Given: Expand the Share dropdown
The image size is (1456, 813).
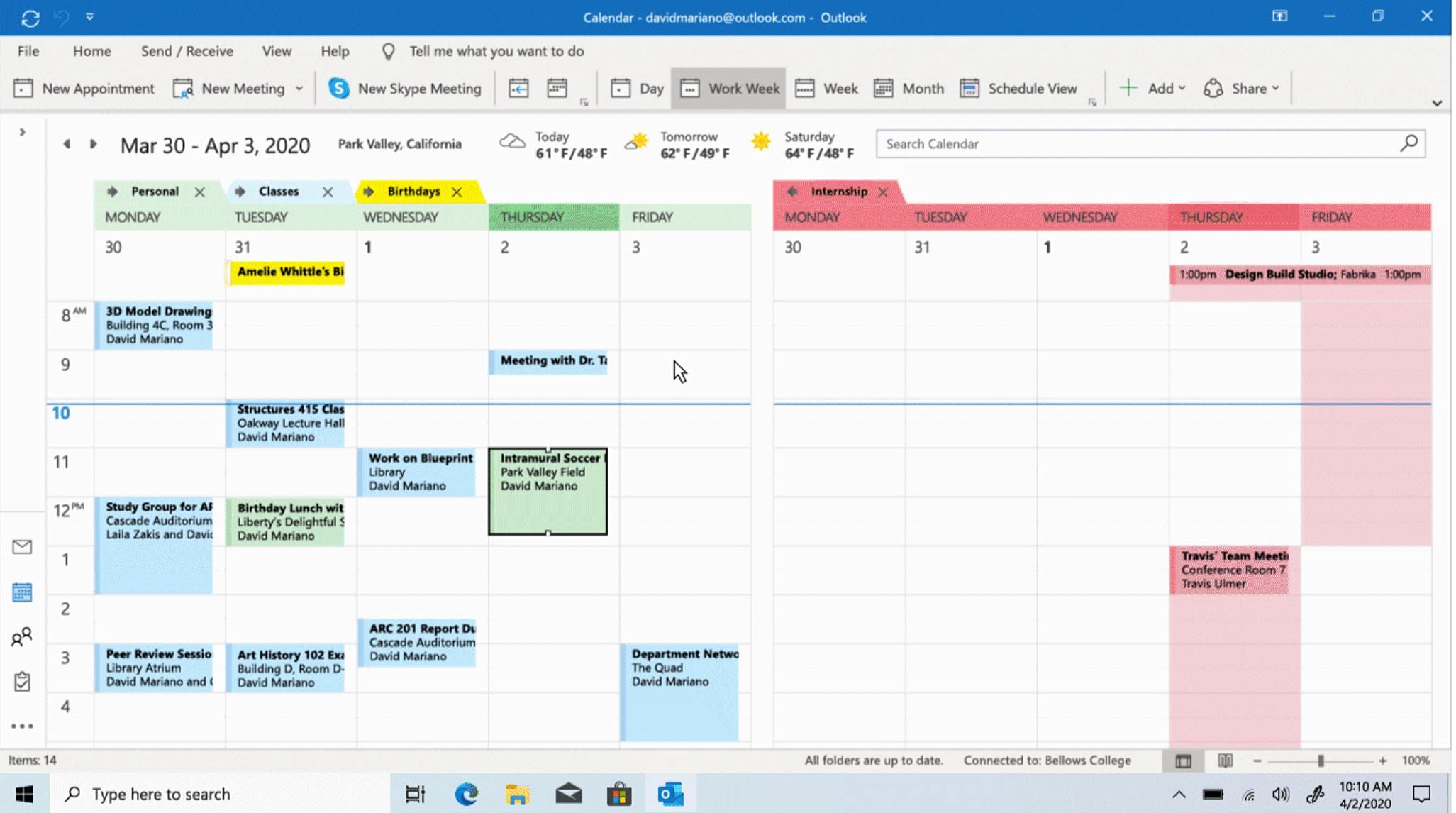Looking at the screenshot, I should point(1242,89).
